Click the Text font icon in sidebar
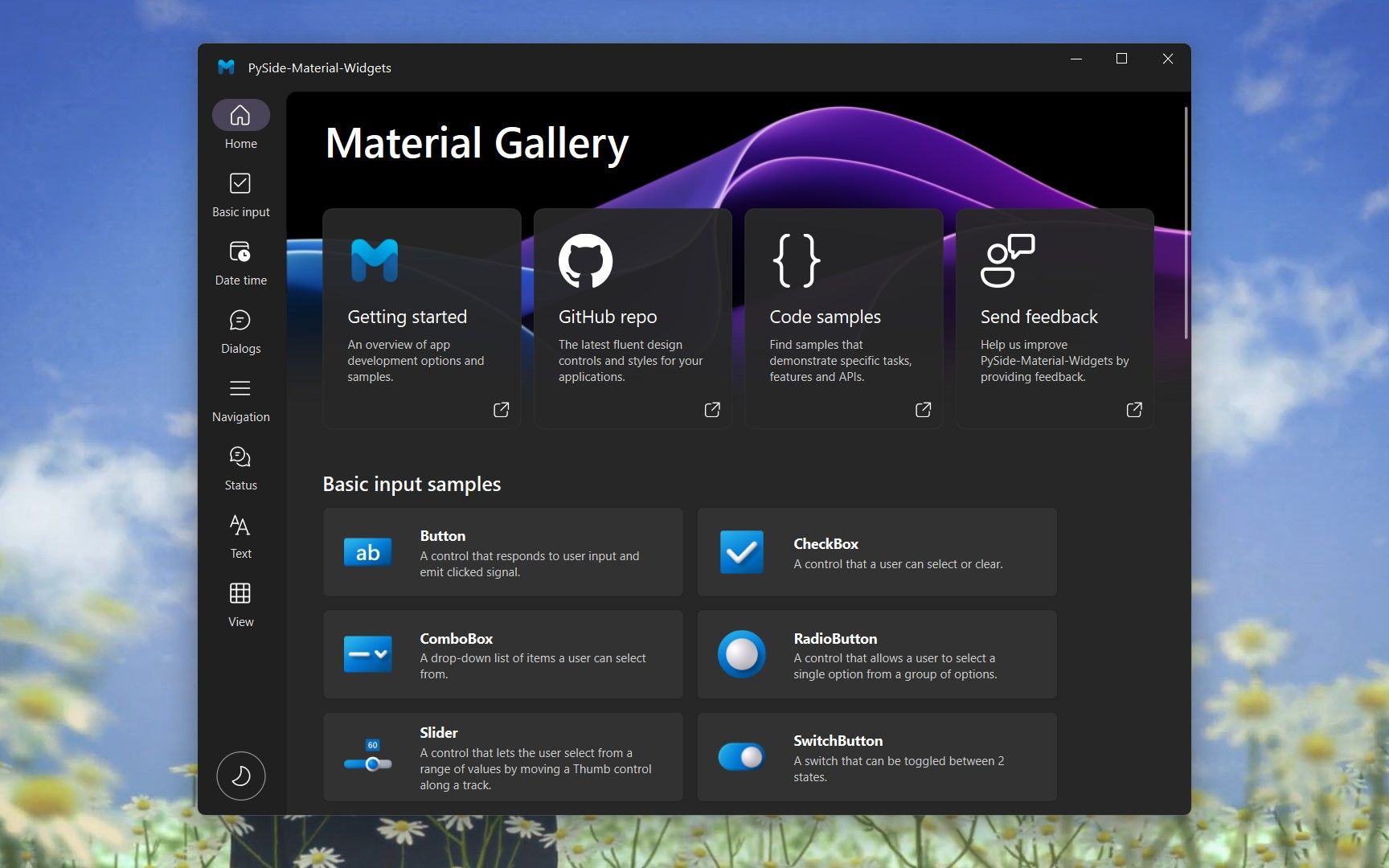This screenshot has width=1389, height=868. 240,525
